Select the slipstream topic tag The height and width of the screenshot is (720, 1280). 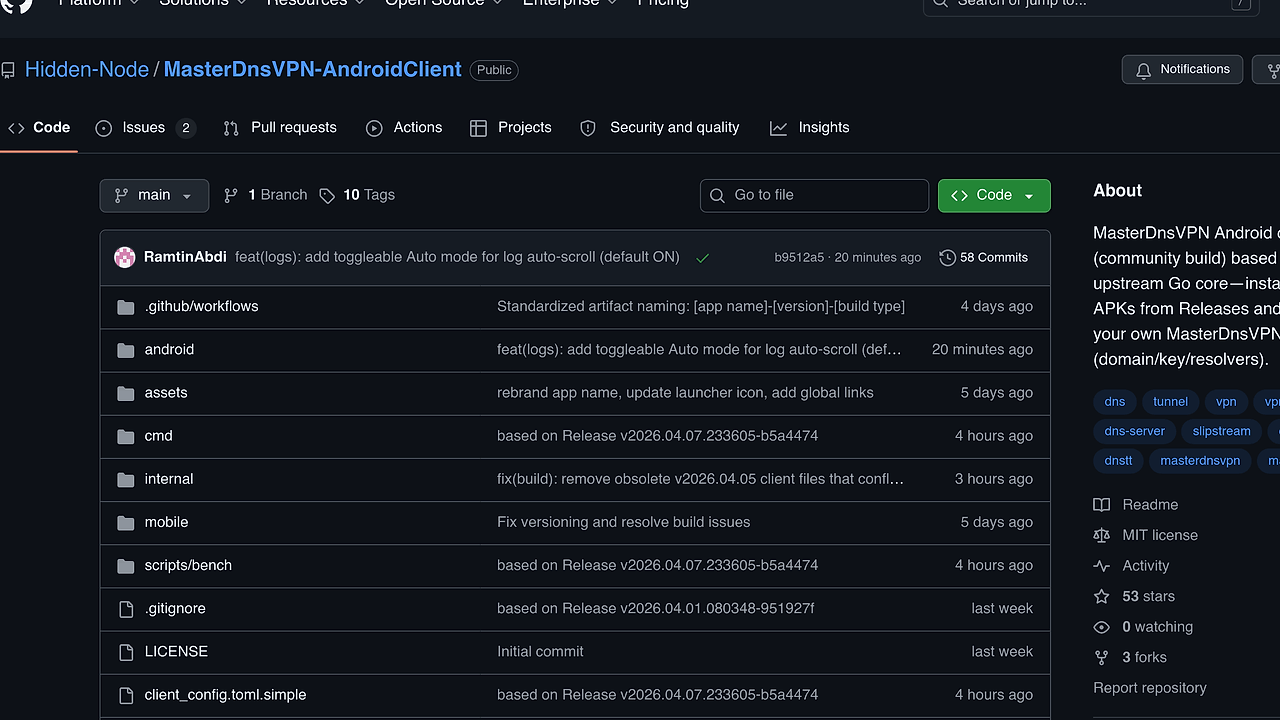1222,431
